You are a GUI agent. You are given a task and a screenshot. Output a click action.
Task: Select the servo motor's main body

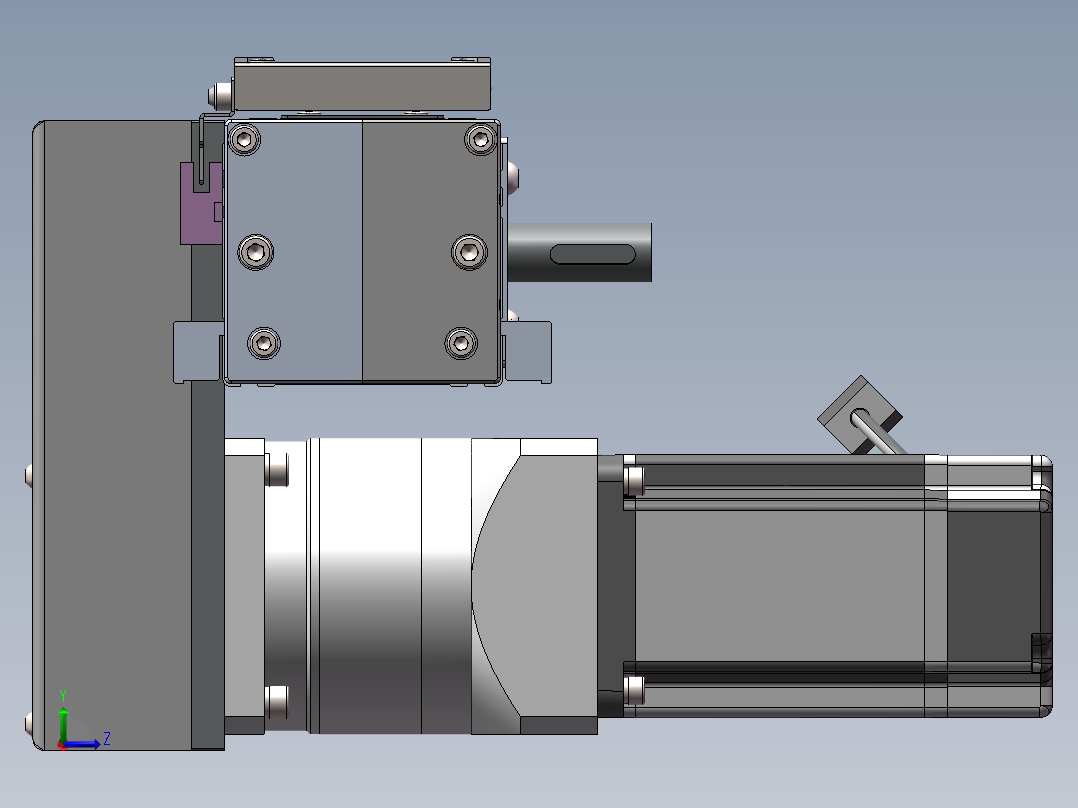coord(780,586)
